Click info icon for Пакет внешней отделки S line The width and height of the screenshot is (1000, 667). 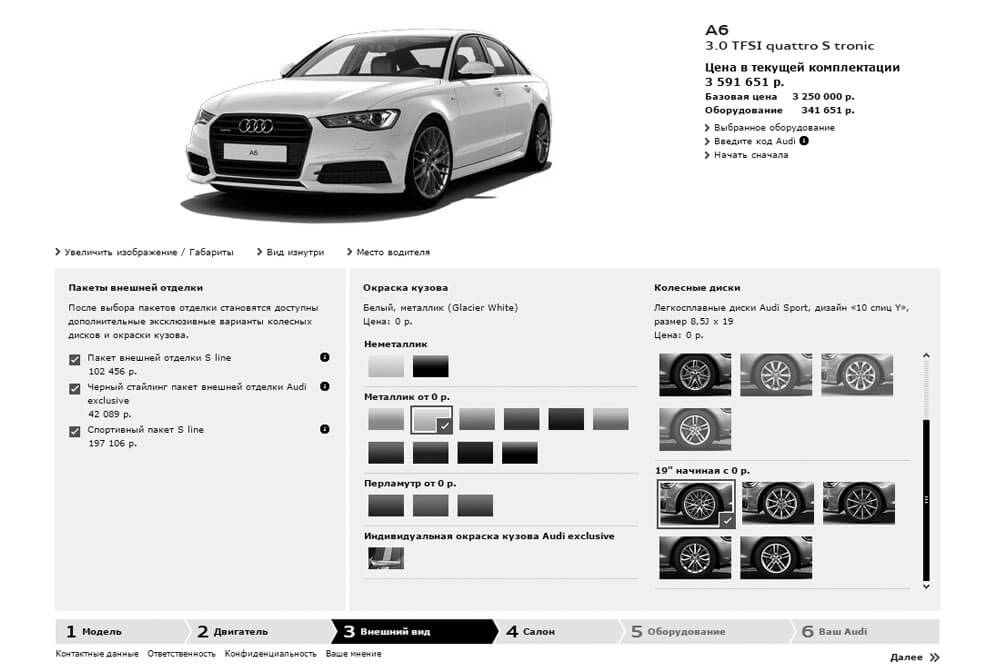pyautogui.click(x=325, y=358)
